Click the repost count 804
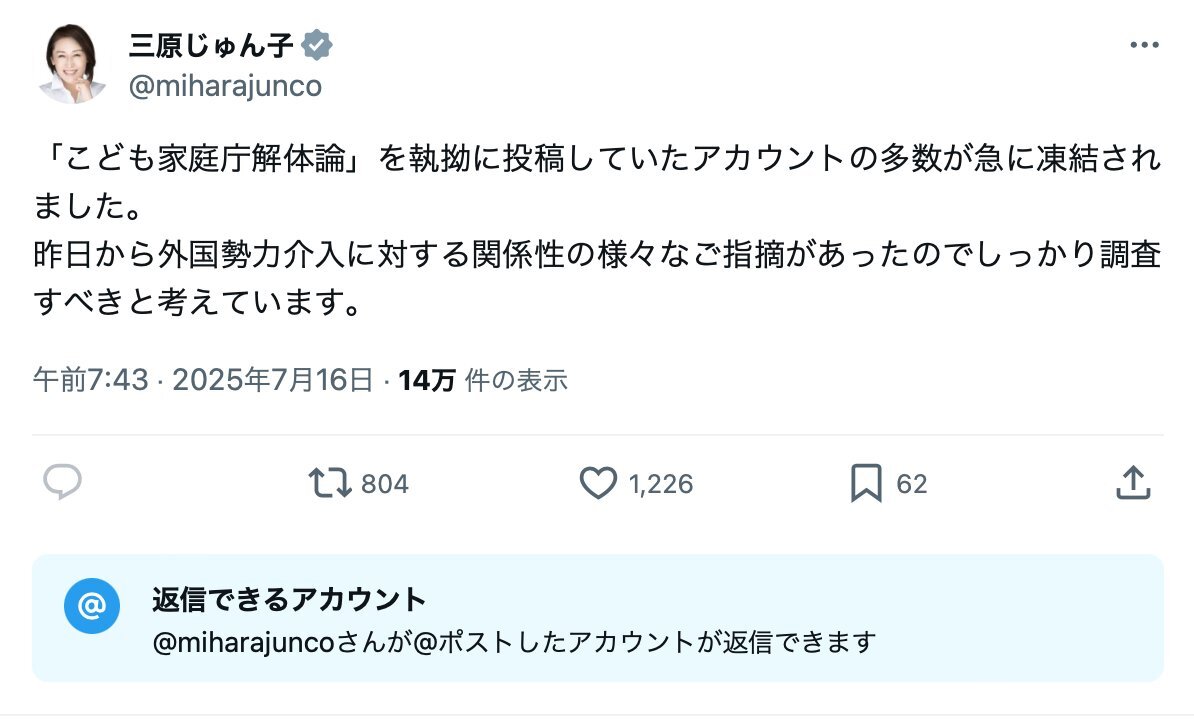1194x728 pixels. click(384, 484)
